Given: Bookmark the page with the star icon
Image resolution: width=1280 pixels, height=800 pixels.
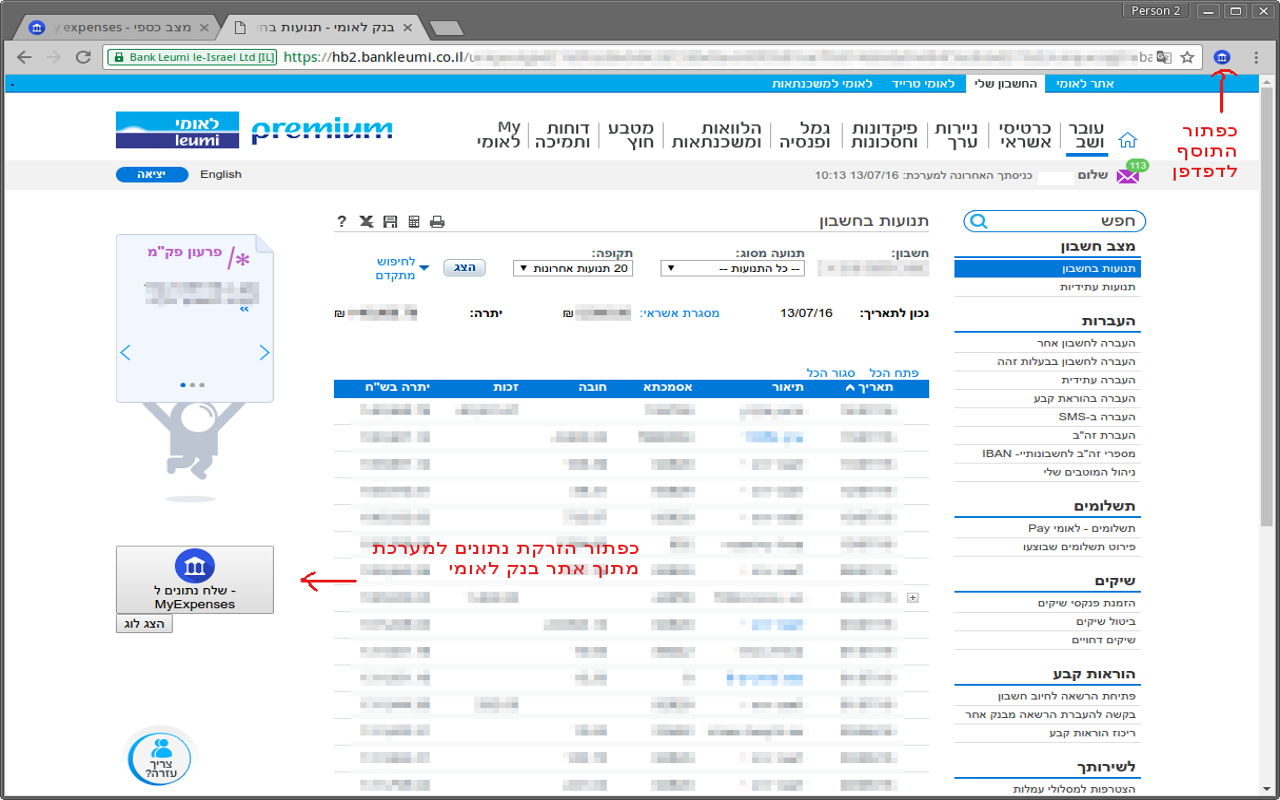Looking at the screenshot, I should click(x=1188, y=57).
